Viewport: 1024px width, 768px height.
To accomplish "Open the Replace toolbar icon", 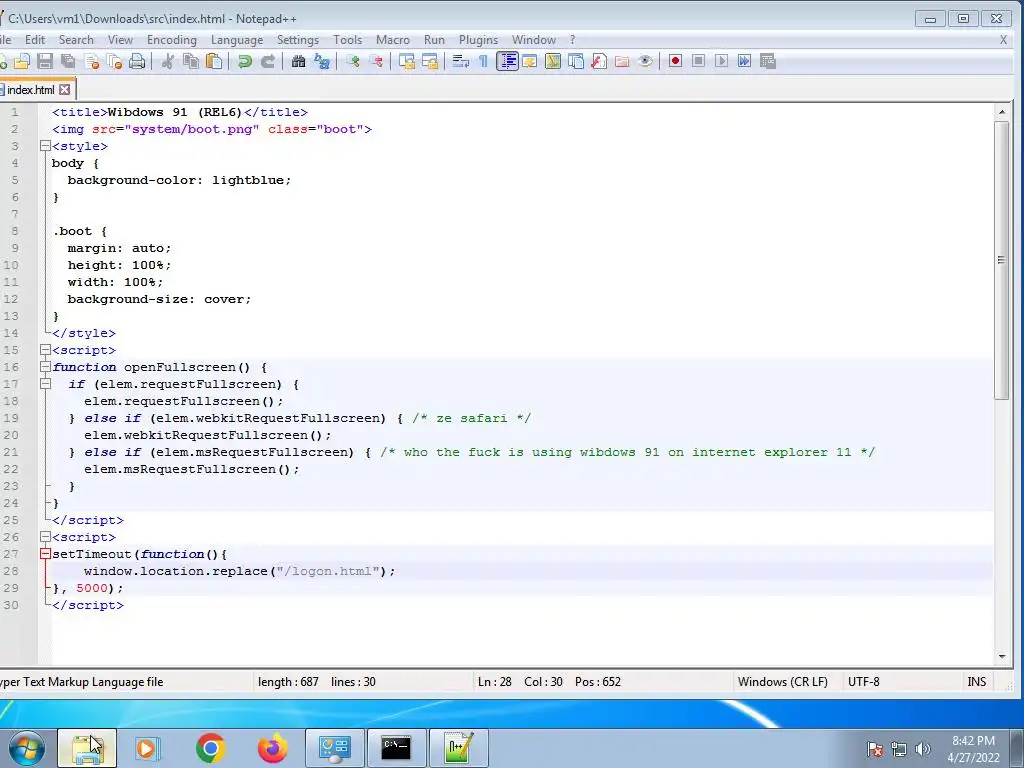I will [x=322, y=61].
